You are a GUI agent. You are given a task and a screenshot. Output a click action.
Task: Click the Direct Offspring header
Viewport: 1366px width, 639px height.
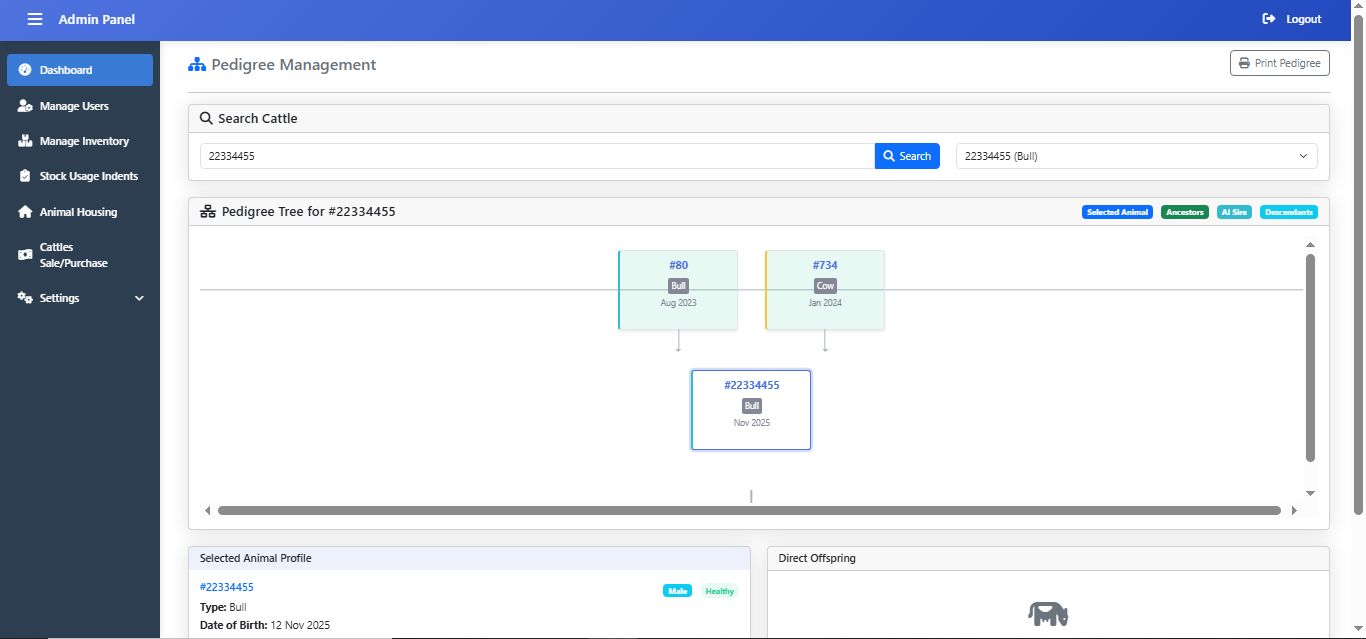coord(1048,558)
